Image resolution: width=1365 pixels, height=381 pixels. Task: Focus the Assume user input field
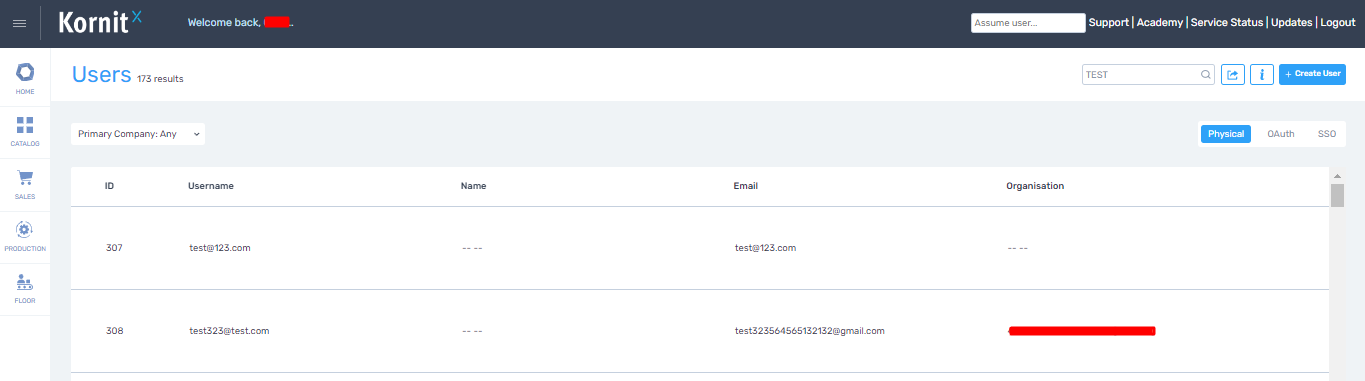tap(1028, 23)
